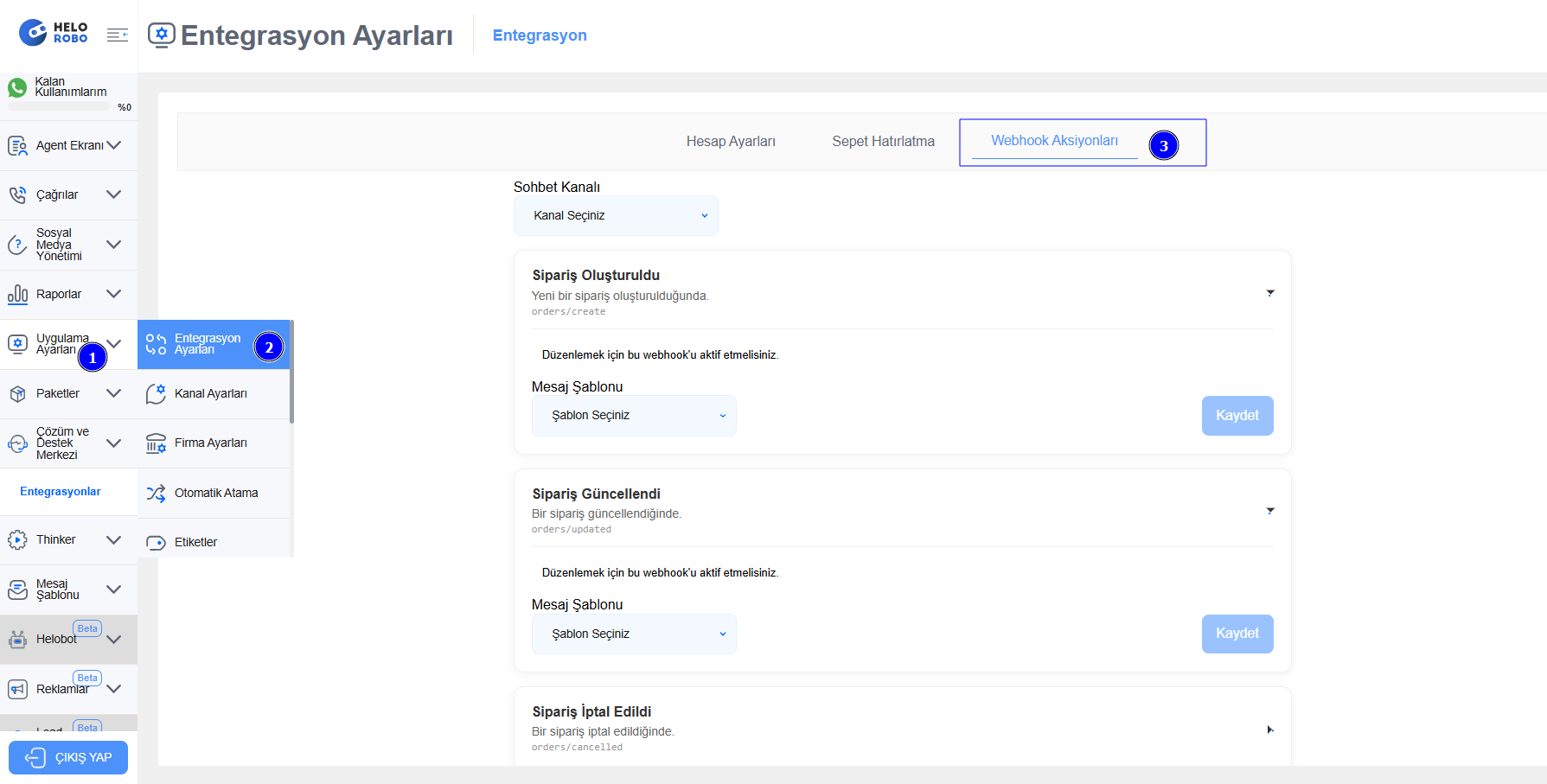Click the orders/updated webhook code text

coord(571,530)
